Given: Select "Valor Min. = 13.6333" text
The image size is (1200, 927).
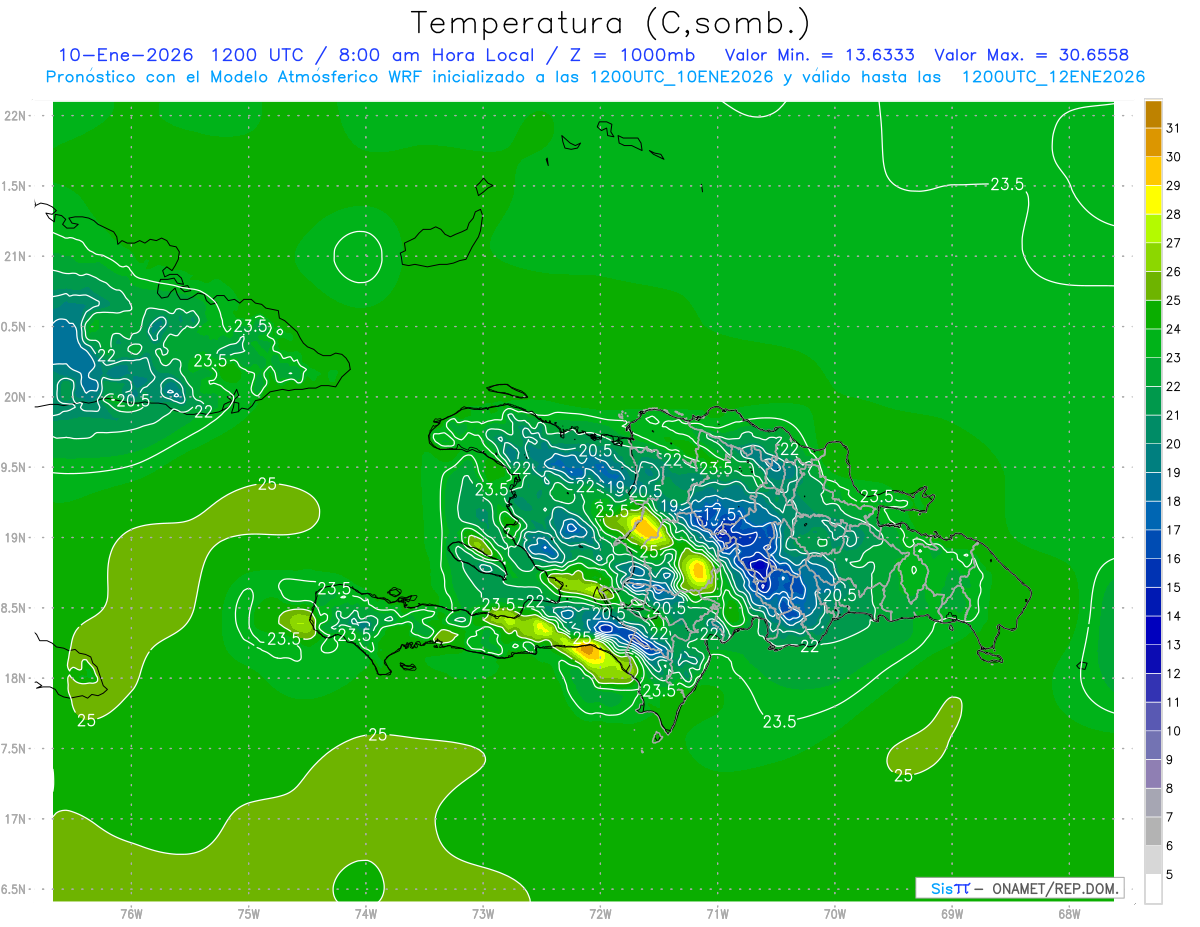Looking at the screenshot, I should (x=819, y=55).
